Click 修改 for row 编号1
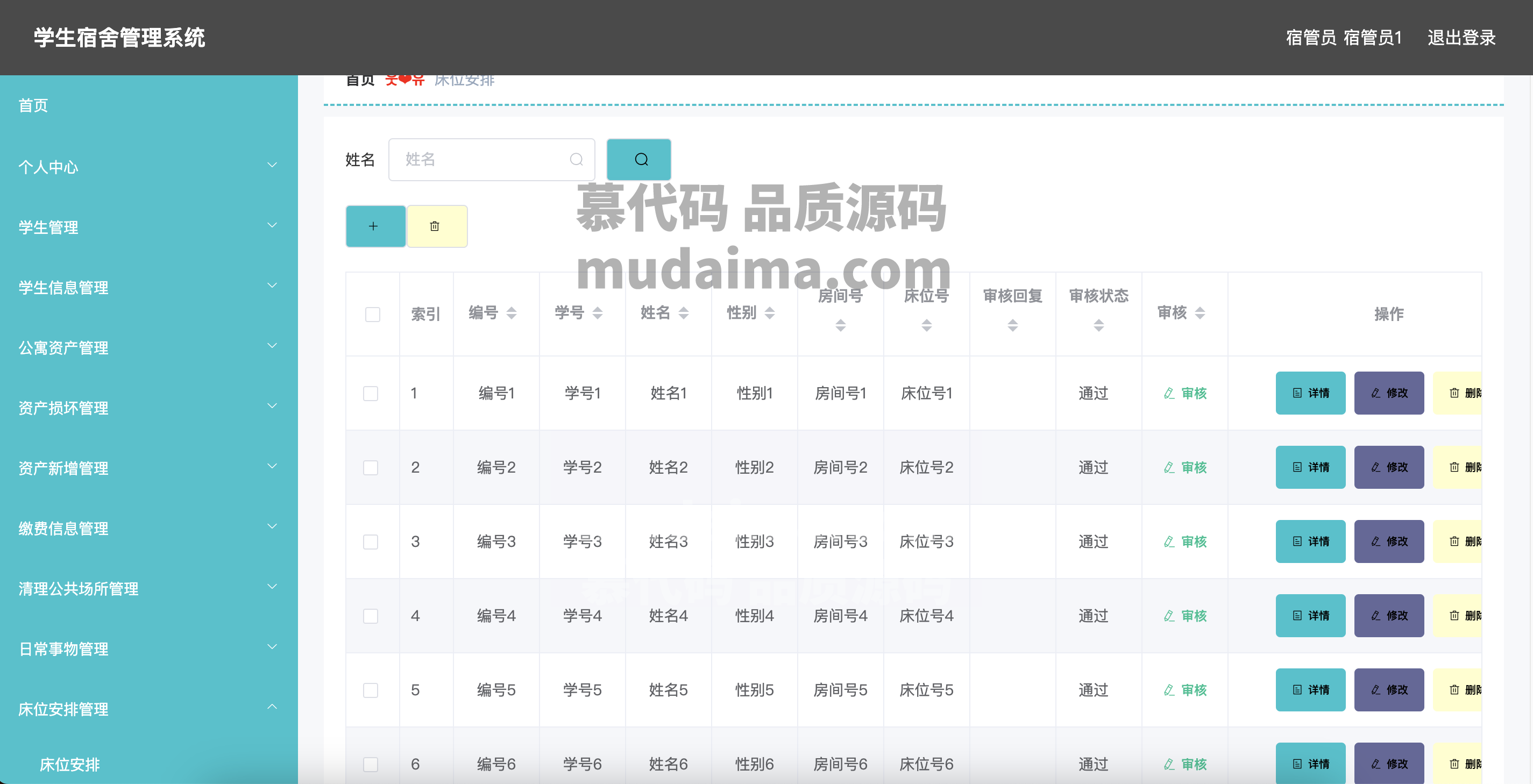 pos(1389,393)
